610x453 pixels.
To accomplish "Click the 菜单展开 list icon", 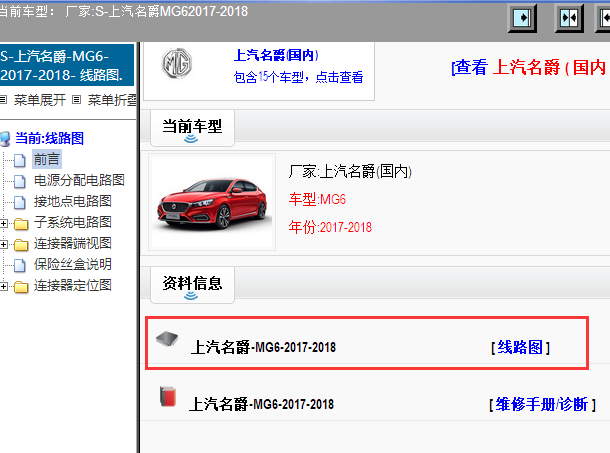I will point(4,100).
